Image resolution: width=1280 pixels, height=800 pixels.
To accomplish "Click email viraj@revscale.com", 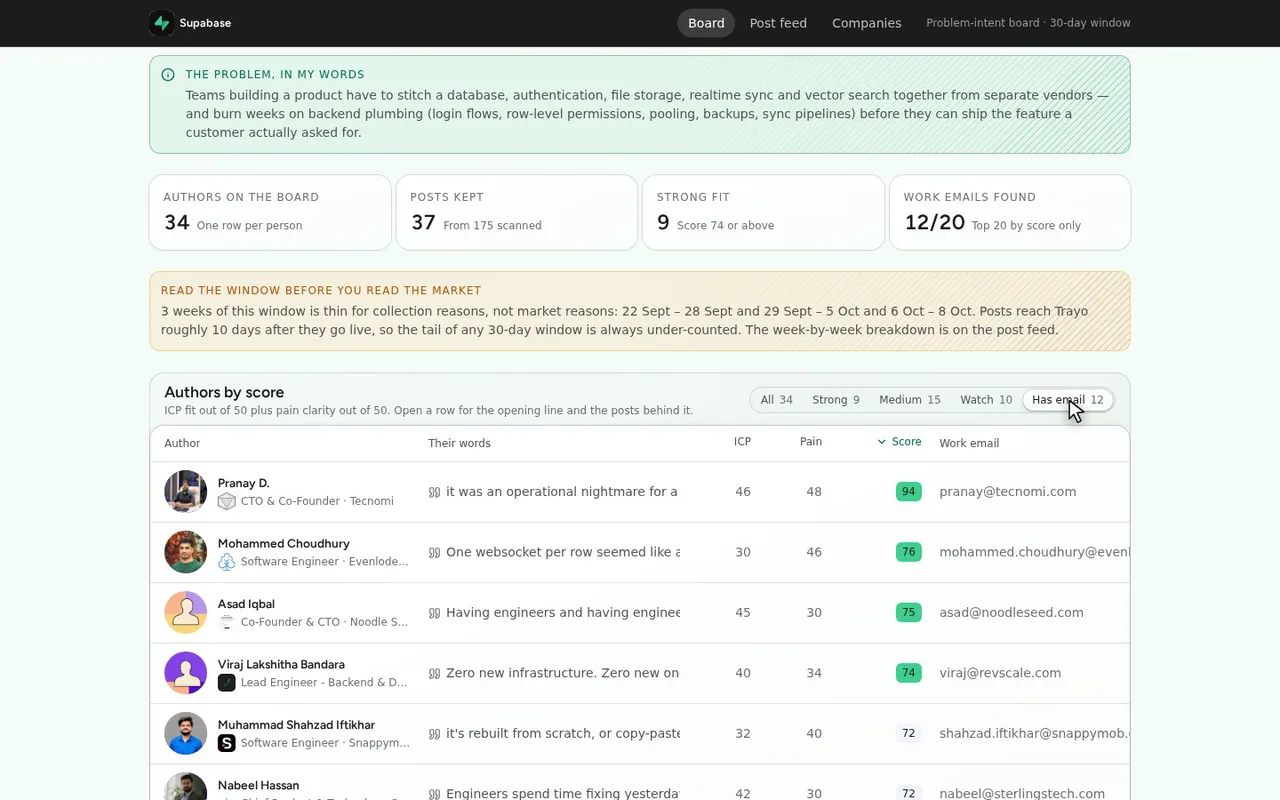I will tap(1000, 673).
